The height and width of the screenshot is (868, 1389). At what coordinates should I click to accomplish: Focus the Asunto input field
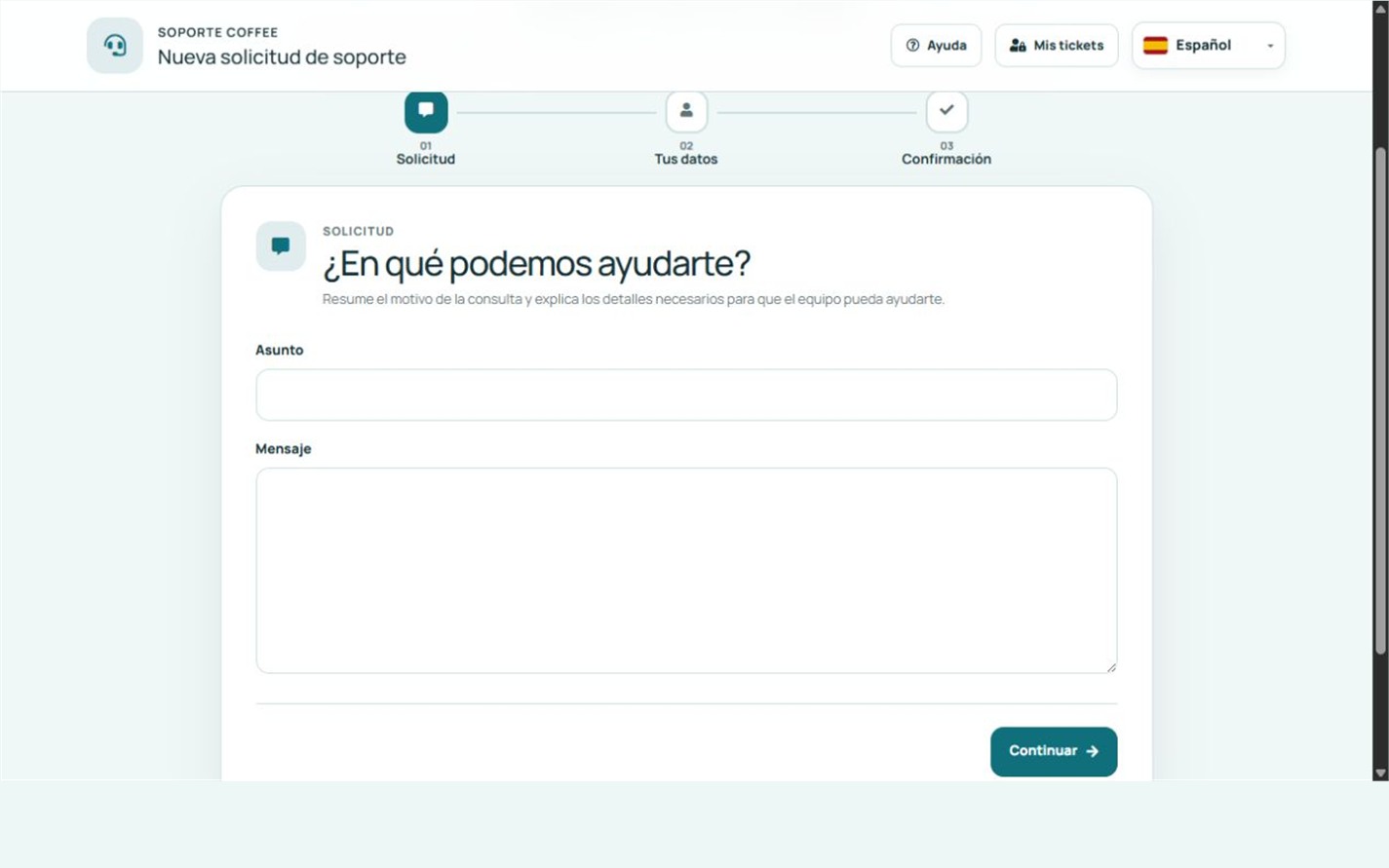(686, 395)
